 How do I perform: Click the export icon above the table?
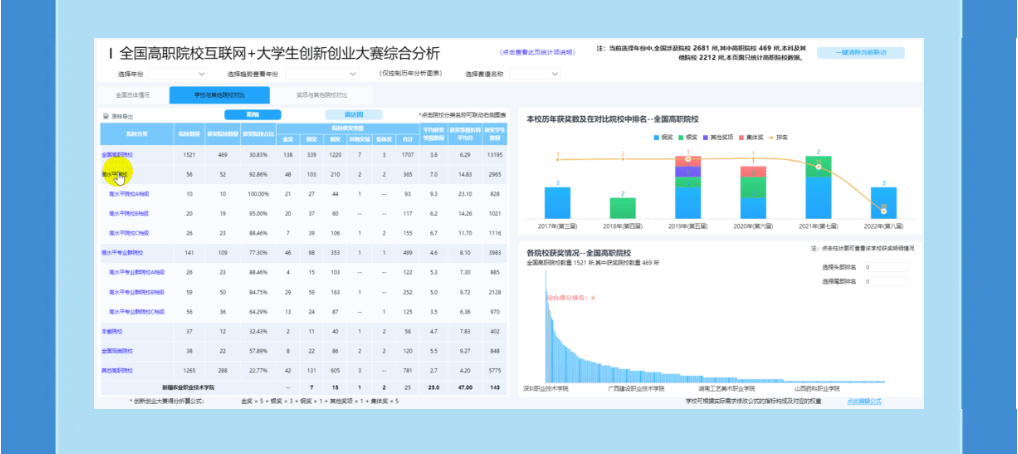point(106,116)
